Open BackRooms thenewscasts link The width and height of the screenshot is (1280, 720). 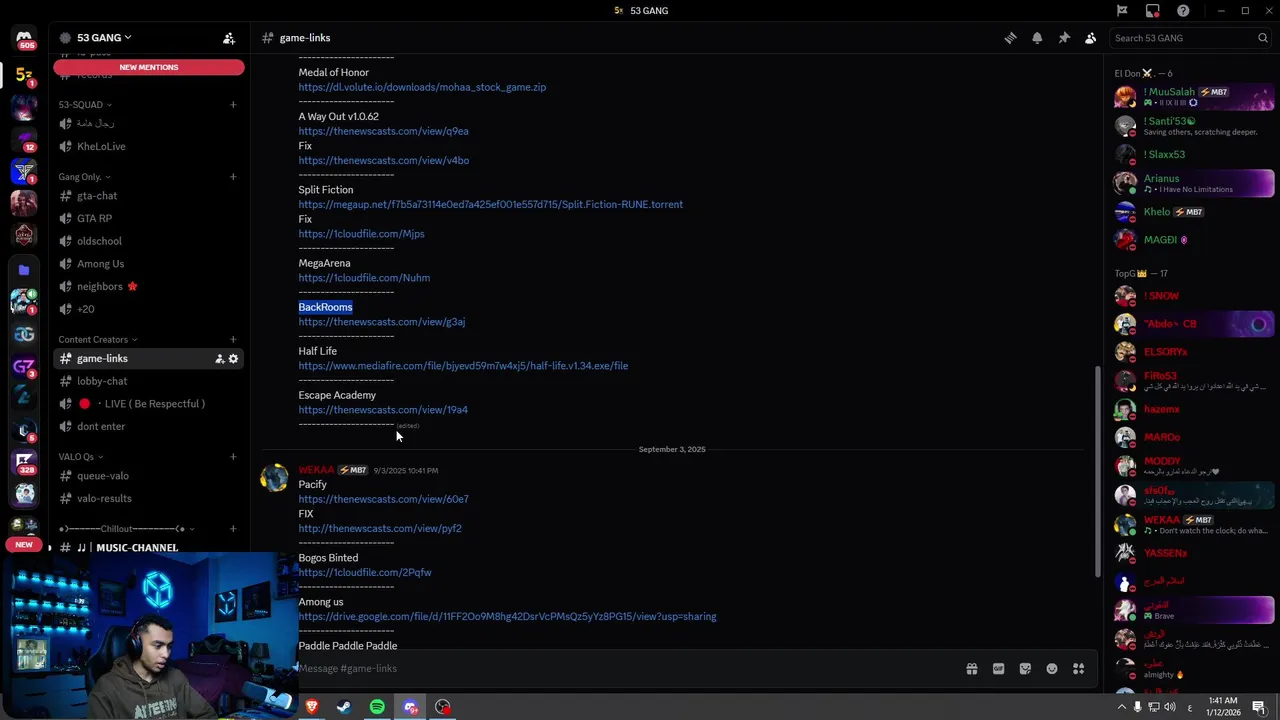(x=381, y=322)
